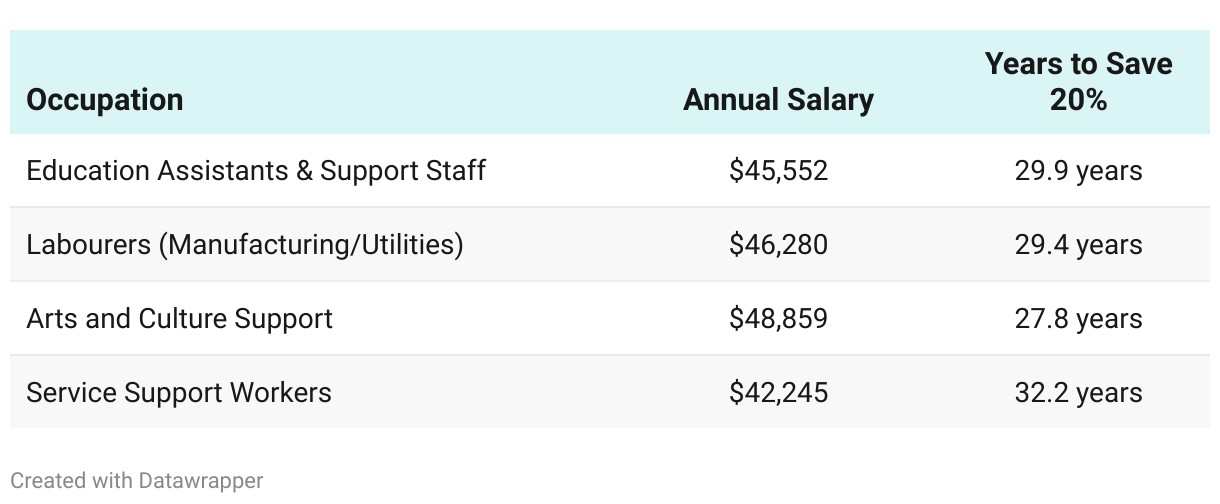Screen dimensions: 1220x504
Task: Click the '20%' text in the header
Action: tap(1078, 100)
